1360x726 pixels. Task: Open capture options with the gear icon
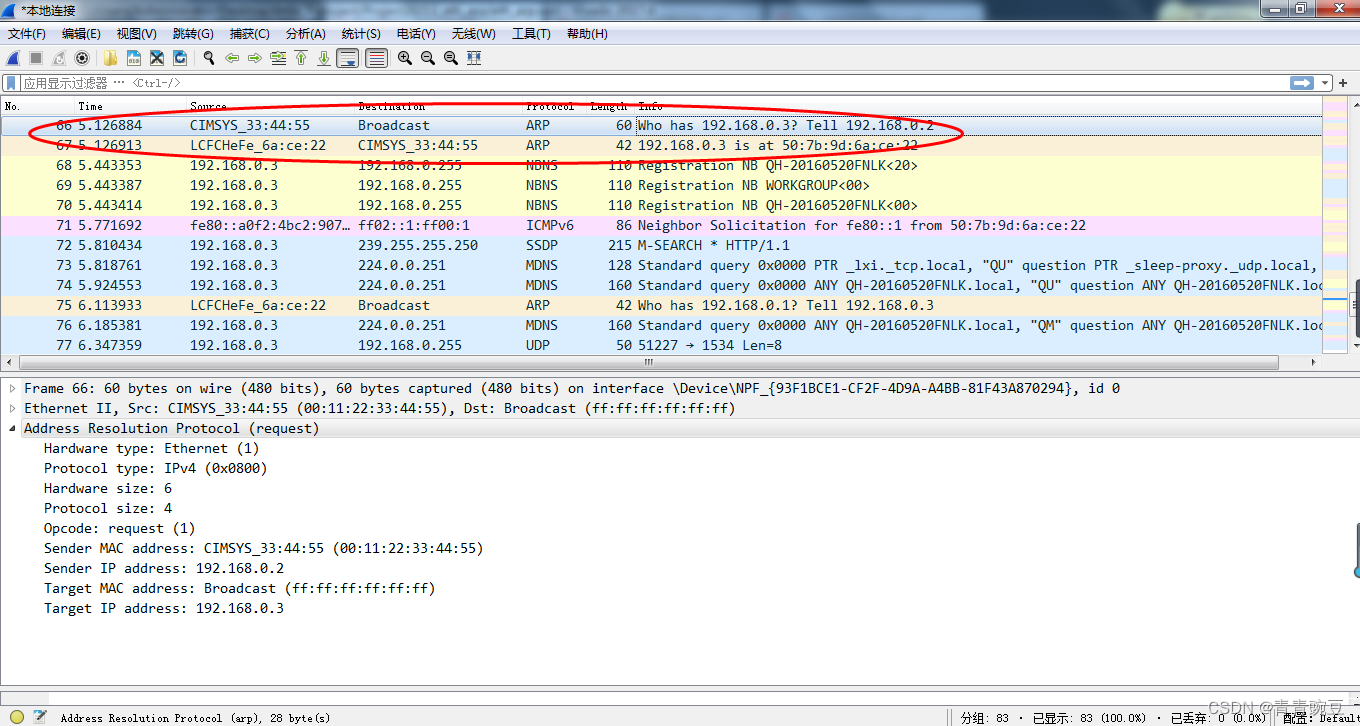tap(81, 58)
